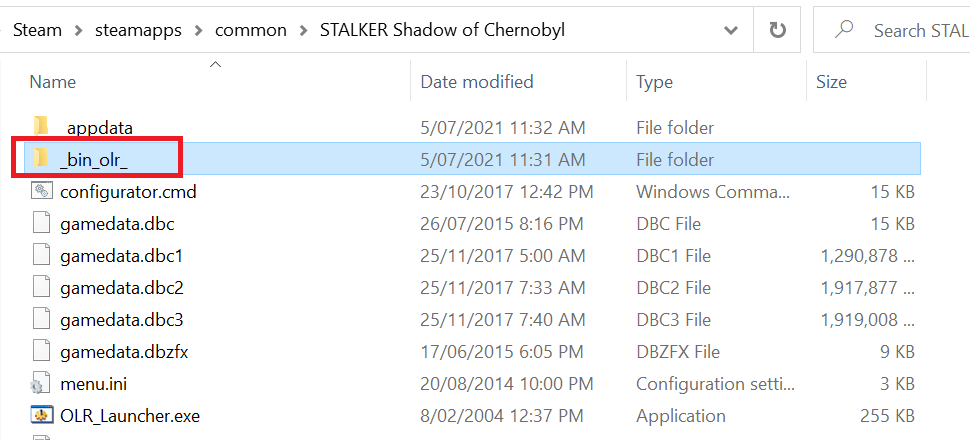Go to the common breadcrumb folder
Screen dimensions: 970x440
pos(254,30)
